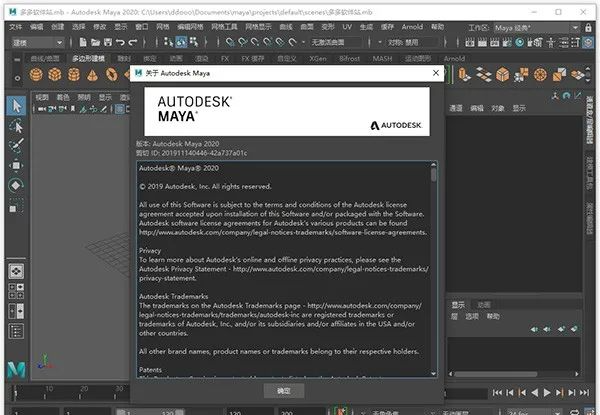
Task: Switch to the 多边形建模 shelf tab
Action: [x=88, y=59]
